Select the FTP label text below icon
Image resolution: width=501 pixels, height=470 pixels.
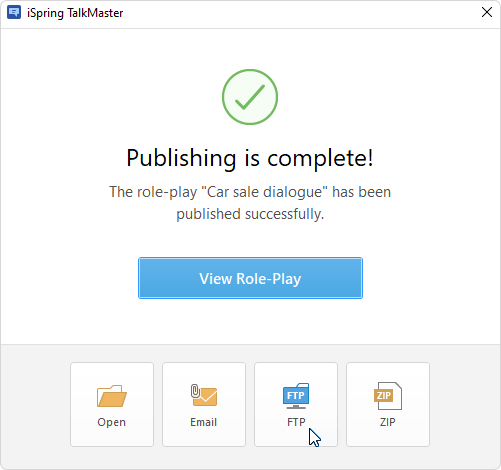pos(296,422)
